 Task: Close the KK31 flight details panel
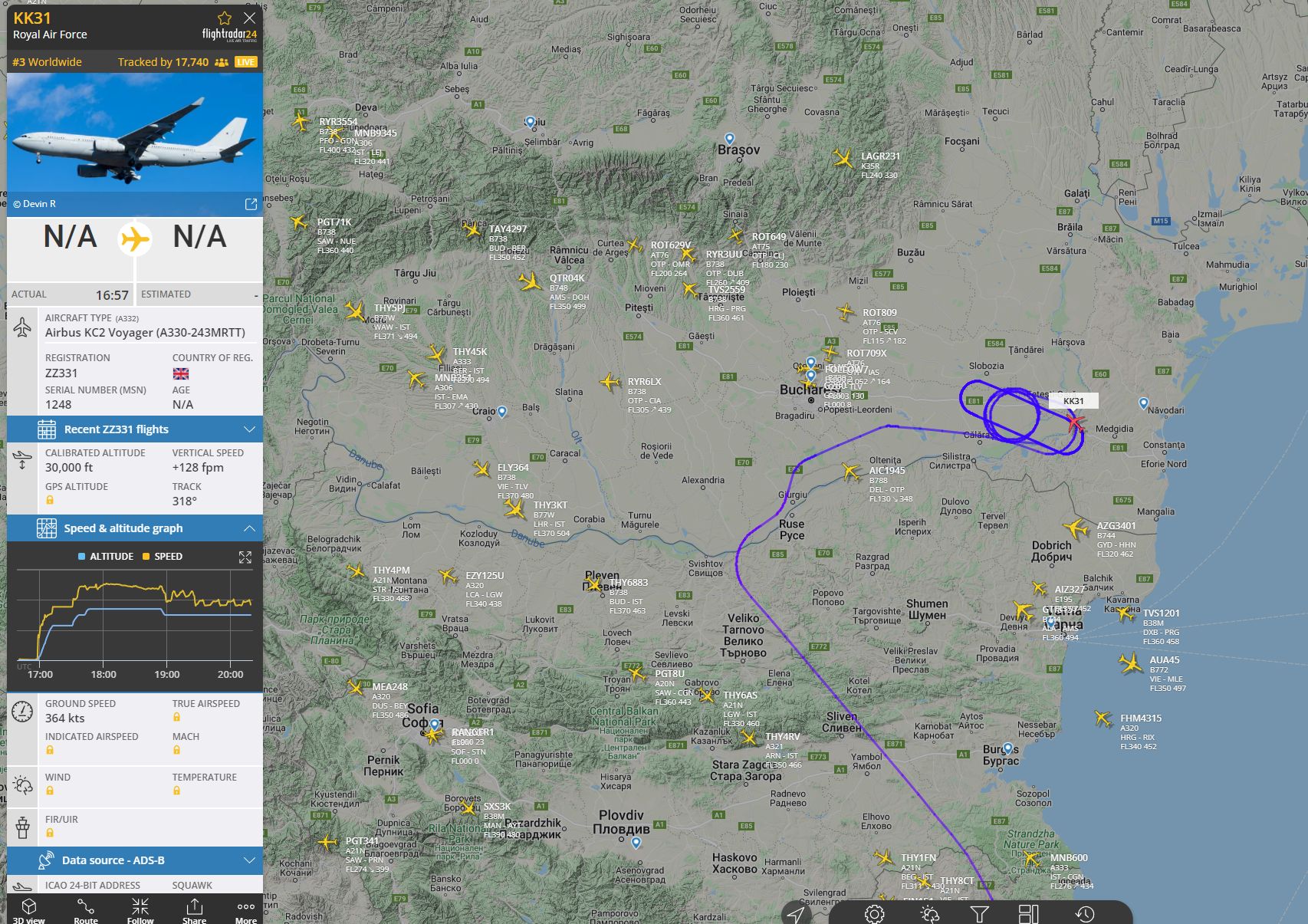click(249, 18)
